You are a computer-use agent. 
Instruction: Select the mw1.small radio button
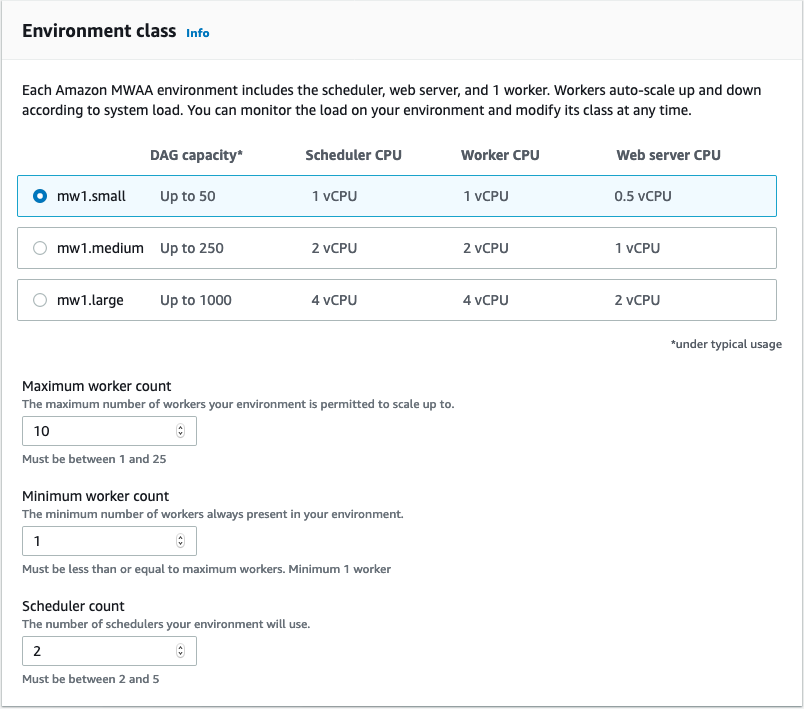click(x=38, y=196)
